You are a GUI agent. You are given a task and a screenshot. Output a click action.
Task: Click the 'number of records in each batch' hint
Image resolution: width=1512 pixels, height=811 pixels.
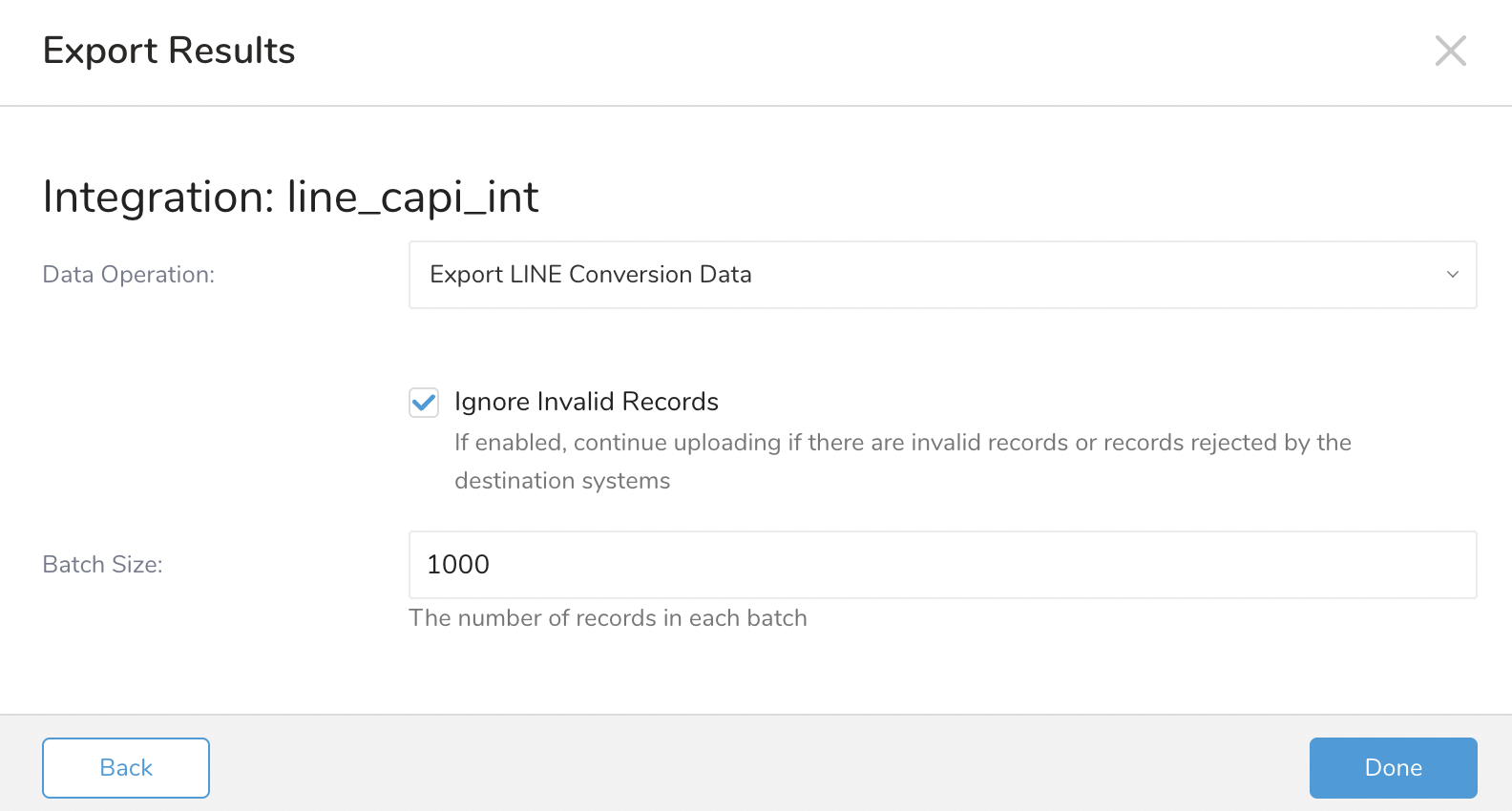[607, 618]
